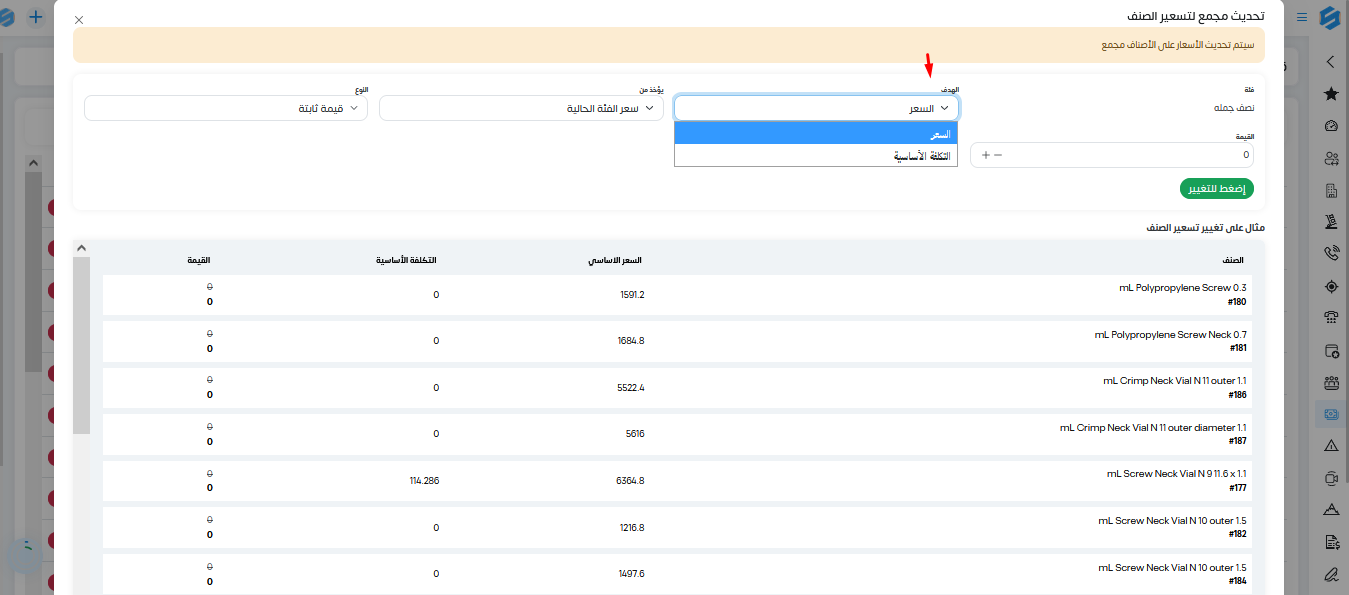Close the bulk price update dialog

pyautogui.click(x=79, y=20)
